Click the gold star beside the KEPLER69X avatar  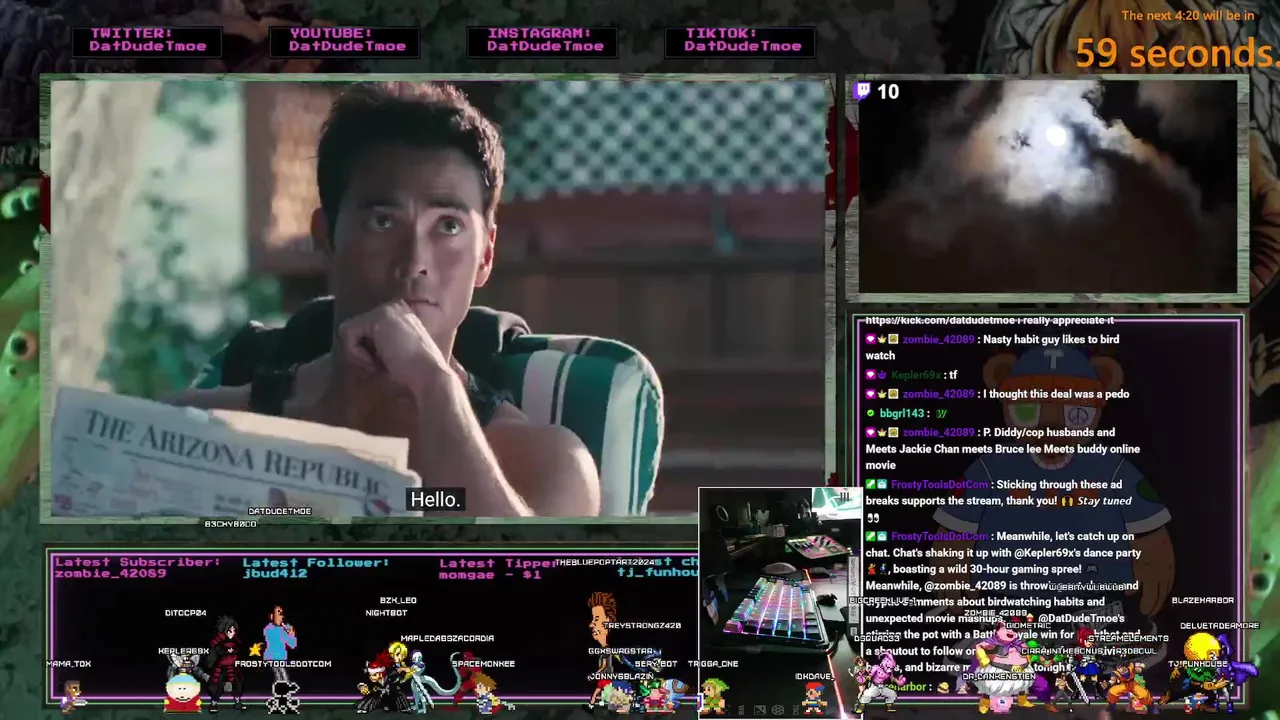[256, 650]
